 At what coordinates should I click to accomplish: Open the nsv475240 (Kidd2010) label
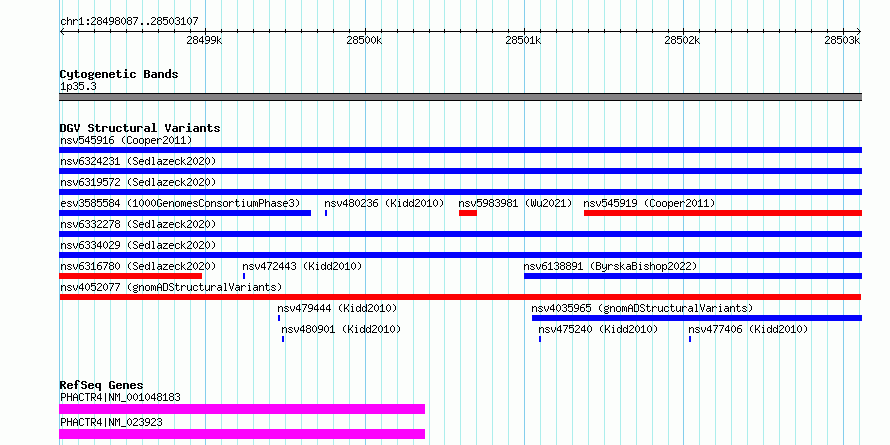point(598,329)
